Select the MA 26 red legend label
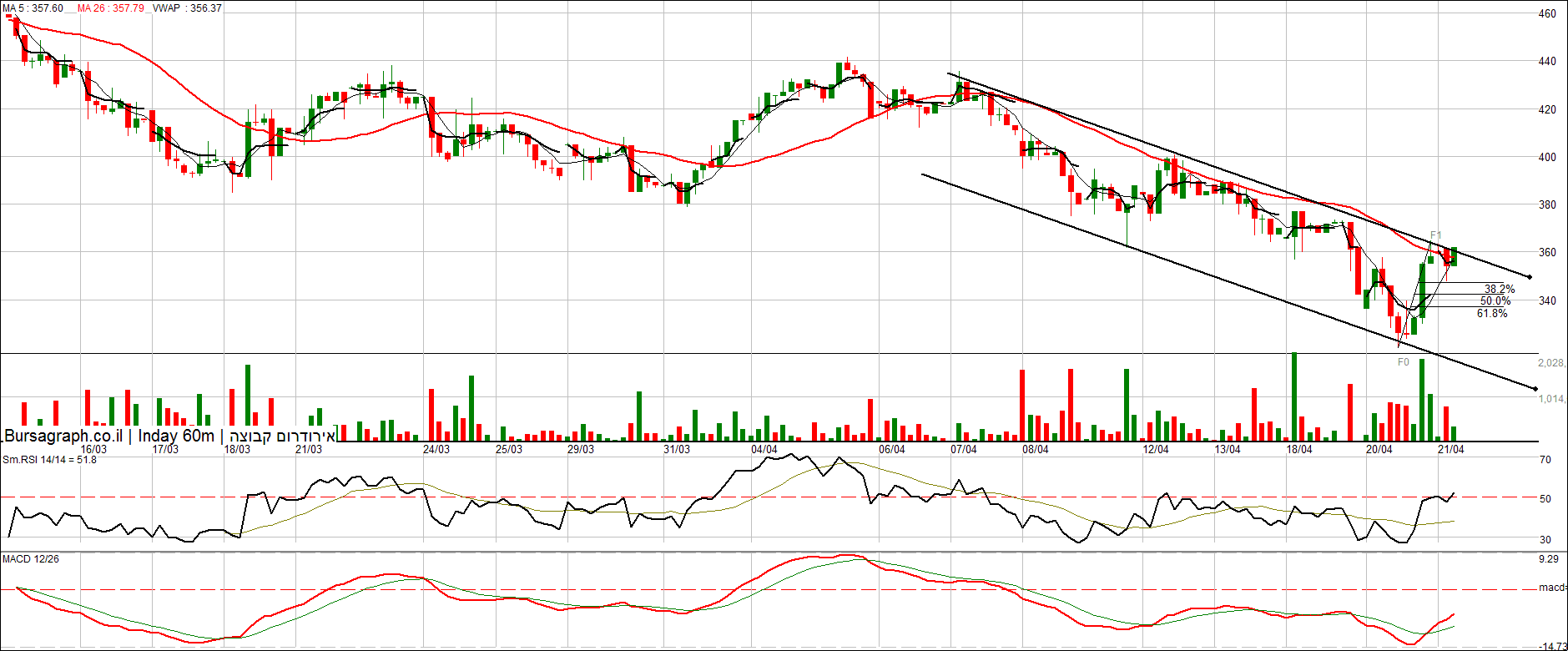 point(111,8)
